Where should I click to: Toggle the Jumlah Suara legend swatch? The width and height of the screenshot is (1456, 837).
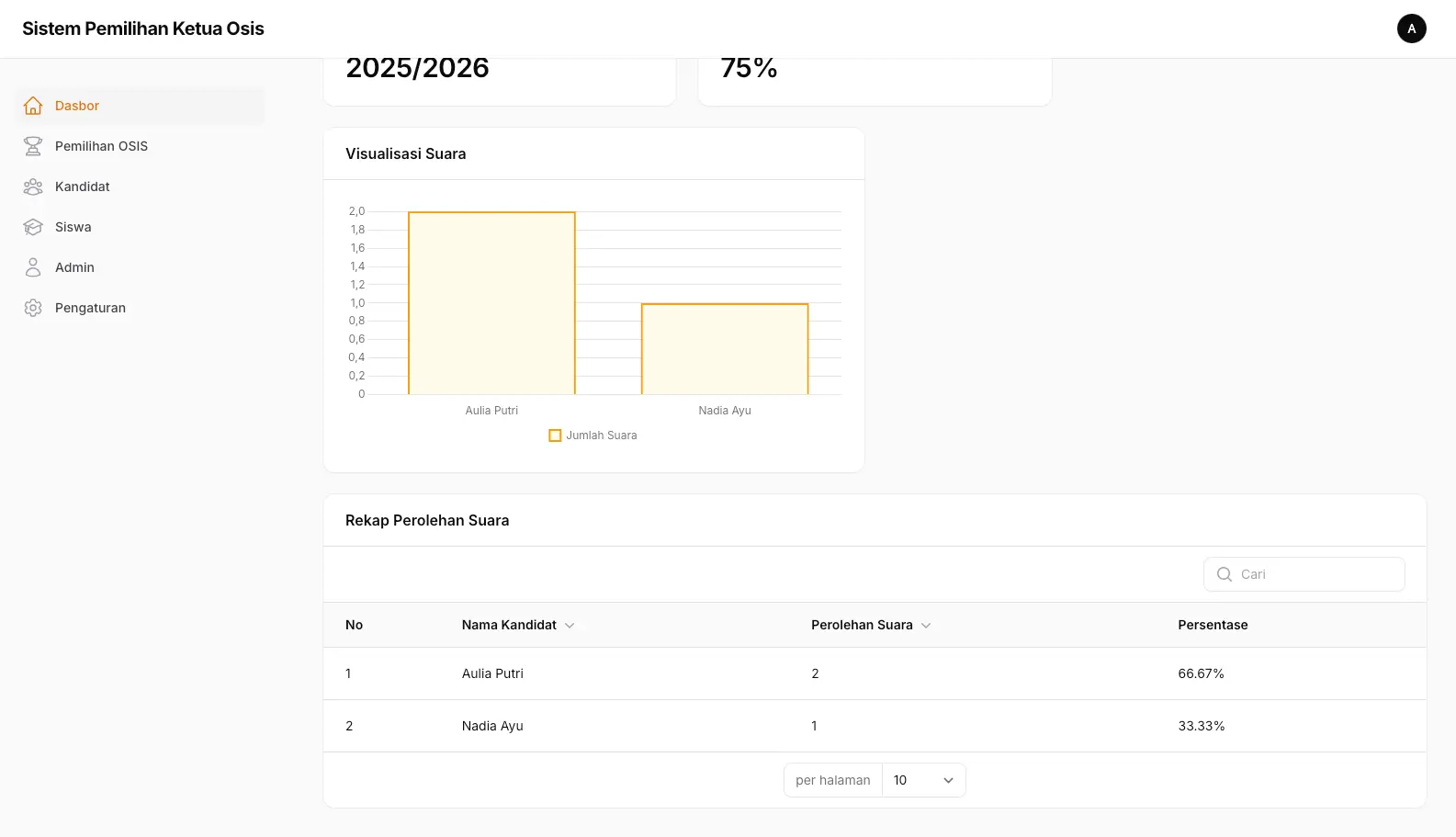point(555,435)
